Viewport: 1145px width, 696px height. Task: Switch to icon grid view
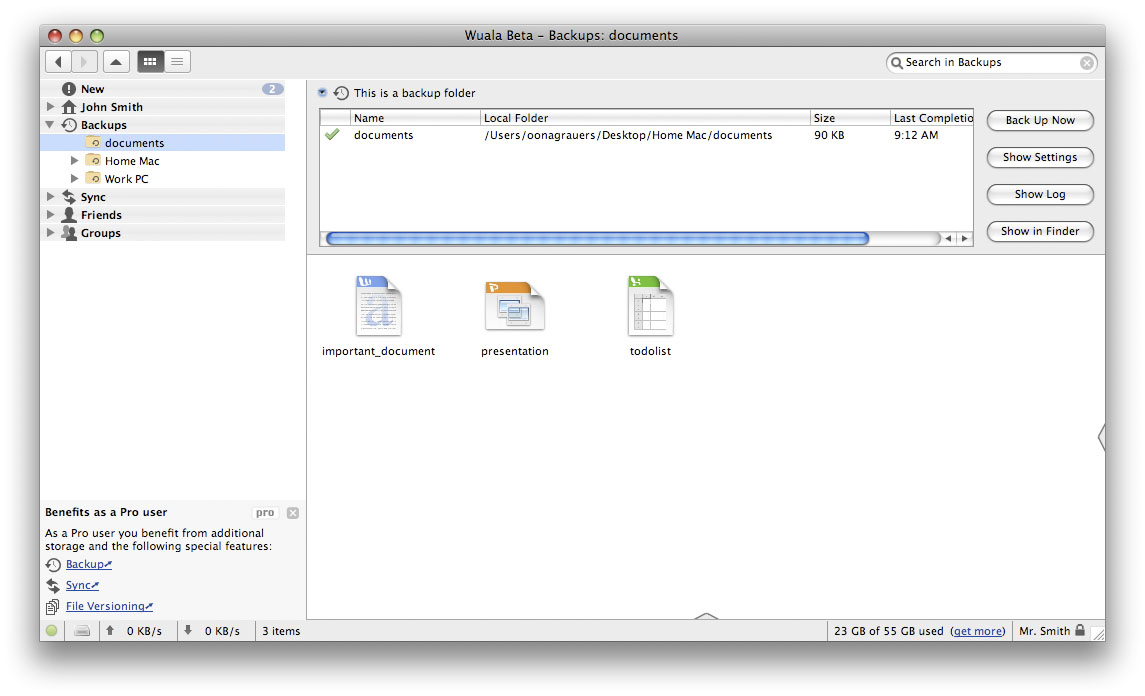150,62
